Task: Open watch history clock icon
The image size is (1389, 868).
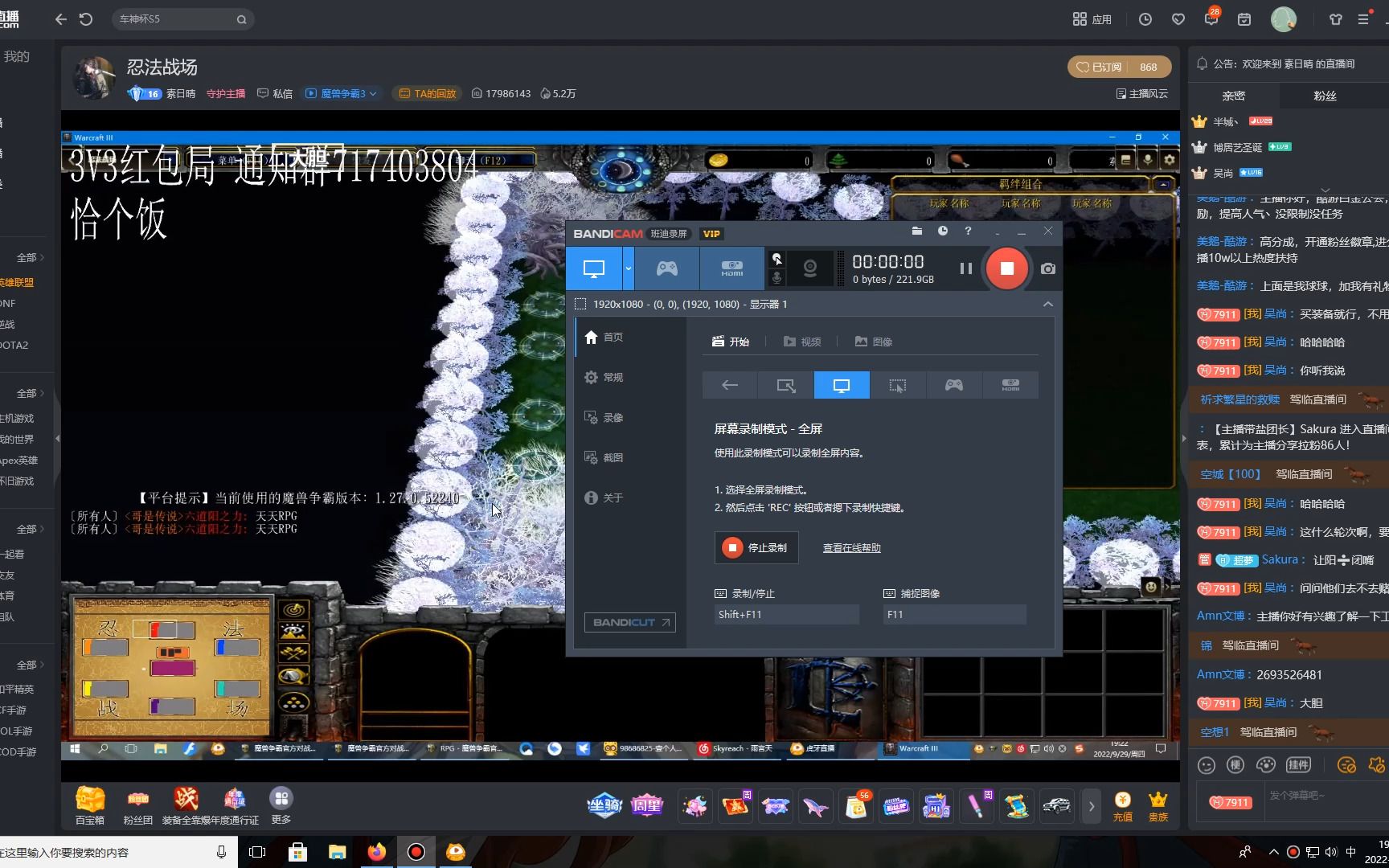Action: click(1145, 19)
